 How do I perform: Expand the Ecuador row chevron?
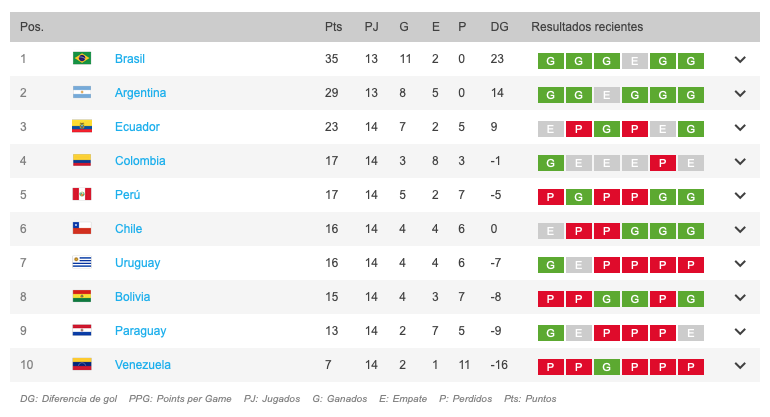tap(740, 127)
